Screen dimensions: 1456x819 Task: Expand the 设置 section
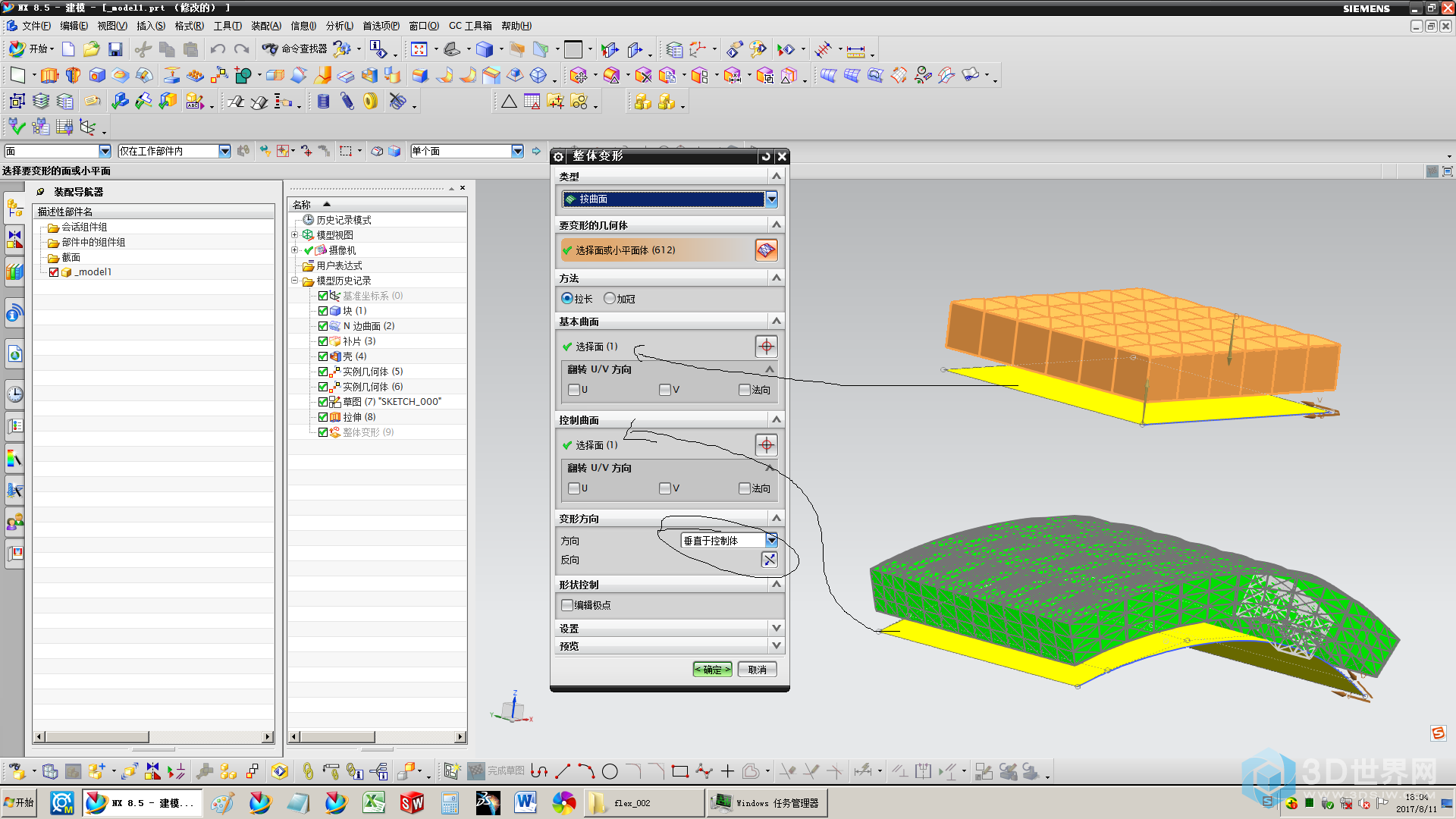[x=776, y=628]
